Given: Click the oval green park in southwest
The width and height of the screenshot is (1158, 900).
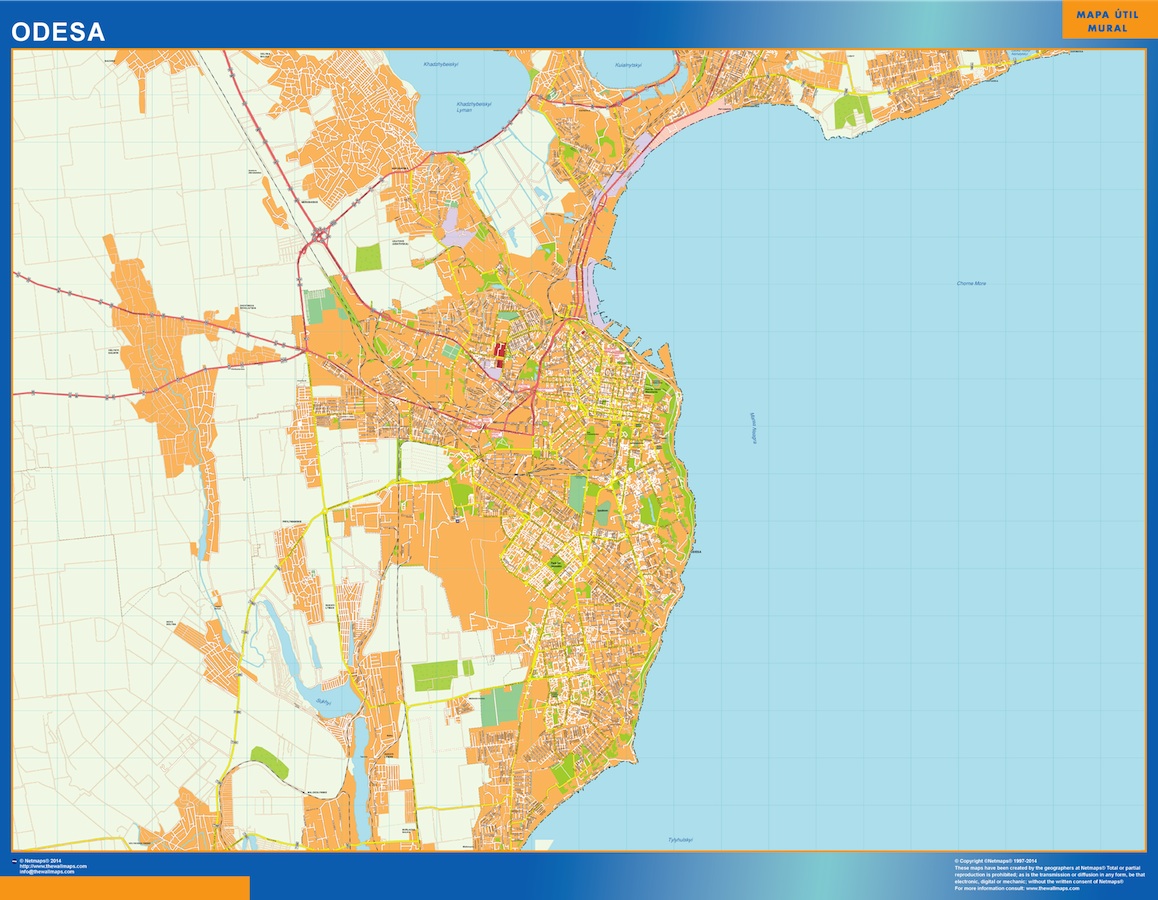Looking at the screenshot, I should coord(268,762).
